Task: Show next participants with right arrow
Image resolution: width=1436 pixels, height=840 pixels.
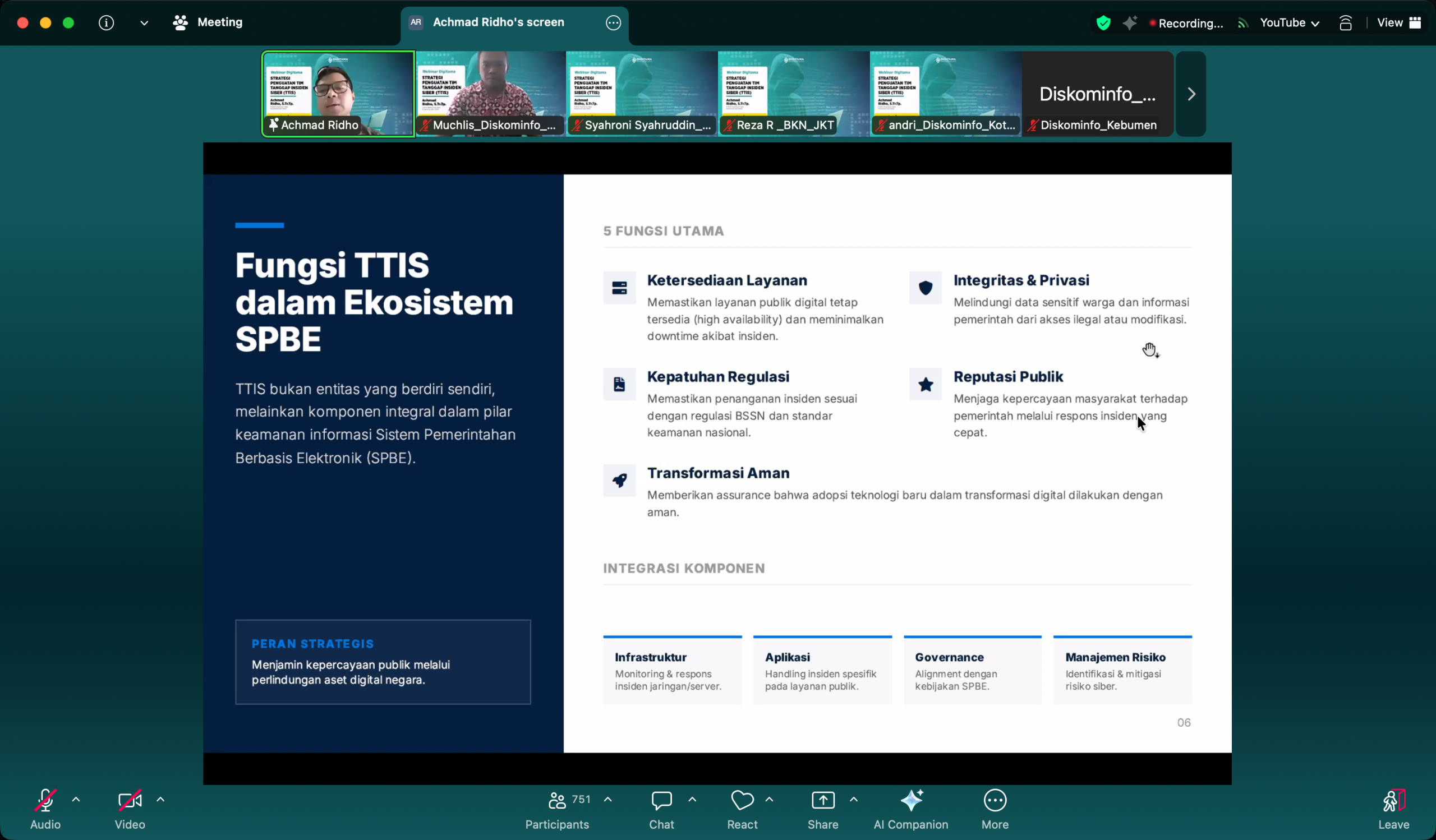Action: [x=1190, y=94]
